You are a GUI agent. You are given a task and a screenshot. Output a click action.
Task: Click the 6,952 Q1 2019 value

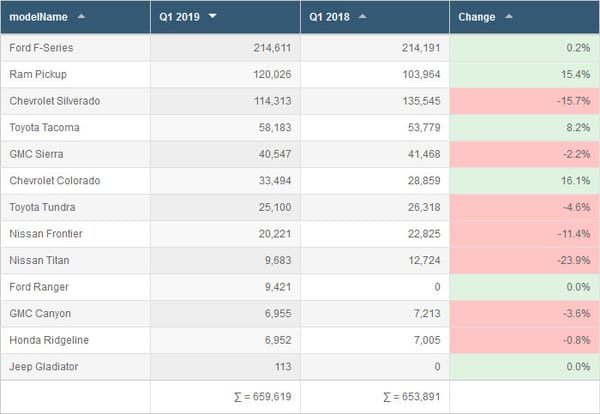coord(278,340)
